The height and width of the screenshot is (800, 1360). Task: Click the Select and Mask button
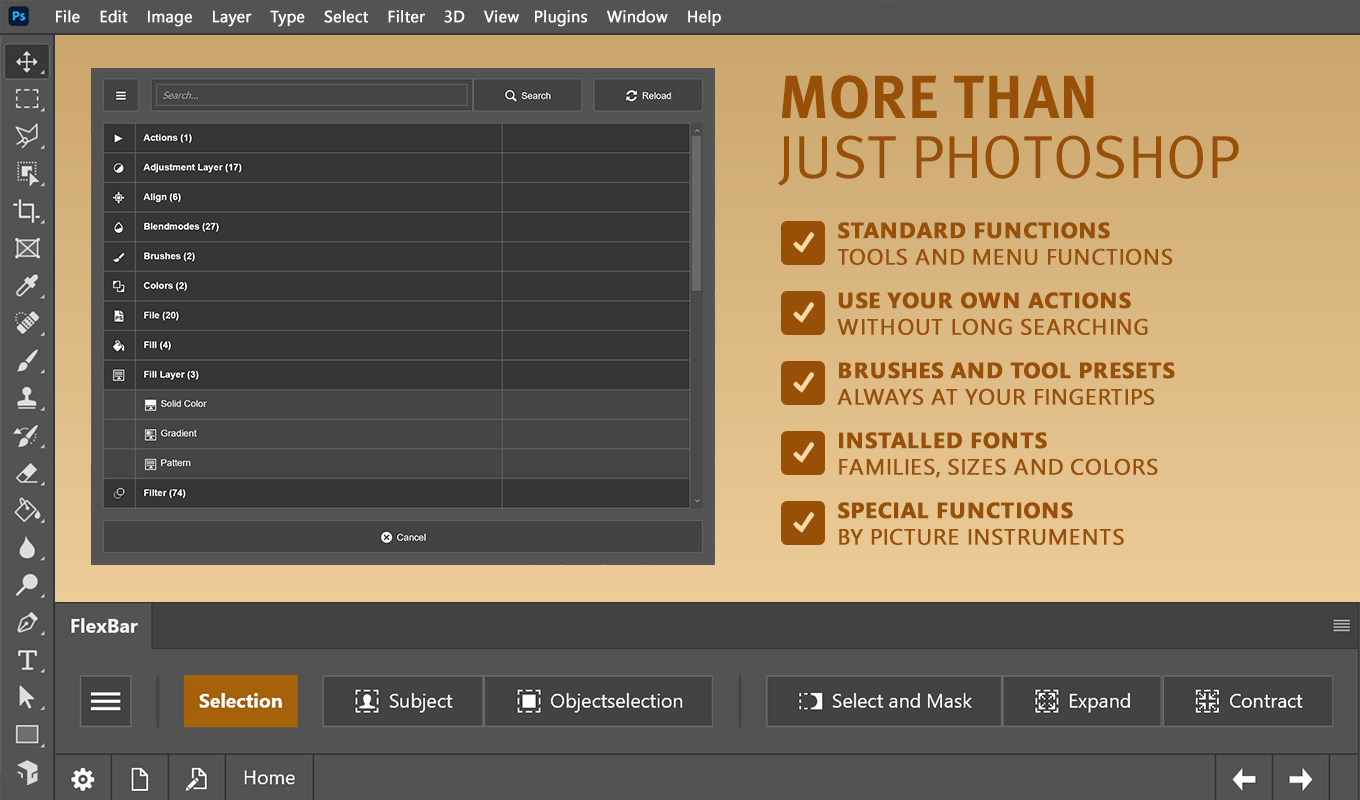coord(884,701)
